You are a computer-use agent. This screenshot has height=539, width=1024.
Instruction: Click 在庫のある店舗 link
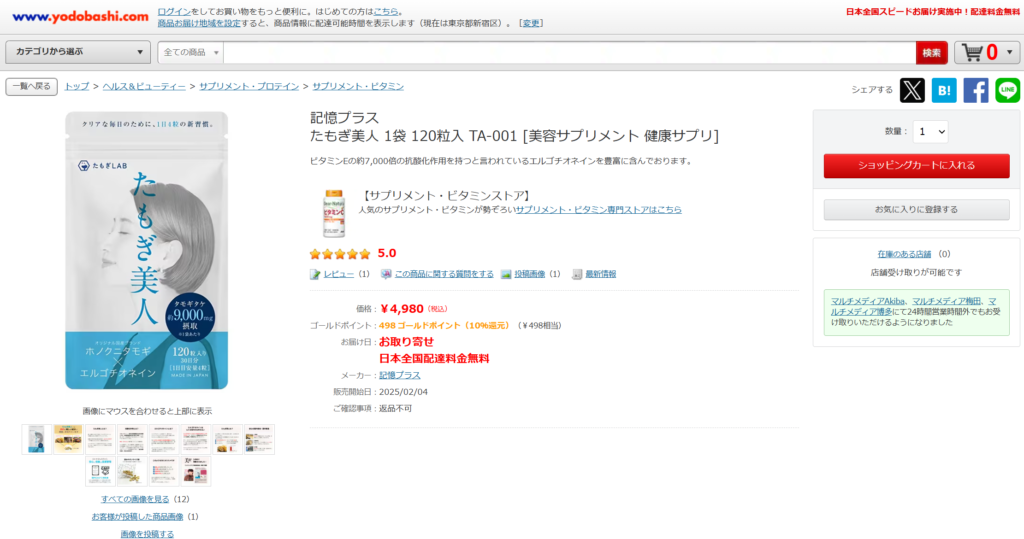point(904,254)
